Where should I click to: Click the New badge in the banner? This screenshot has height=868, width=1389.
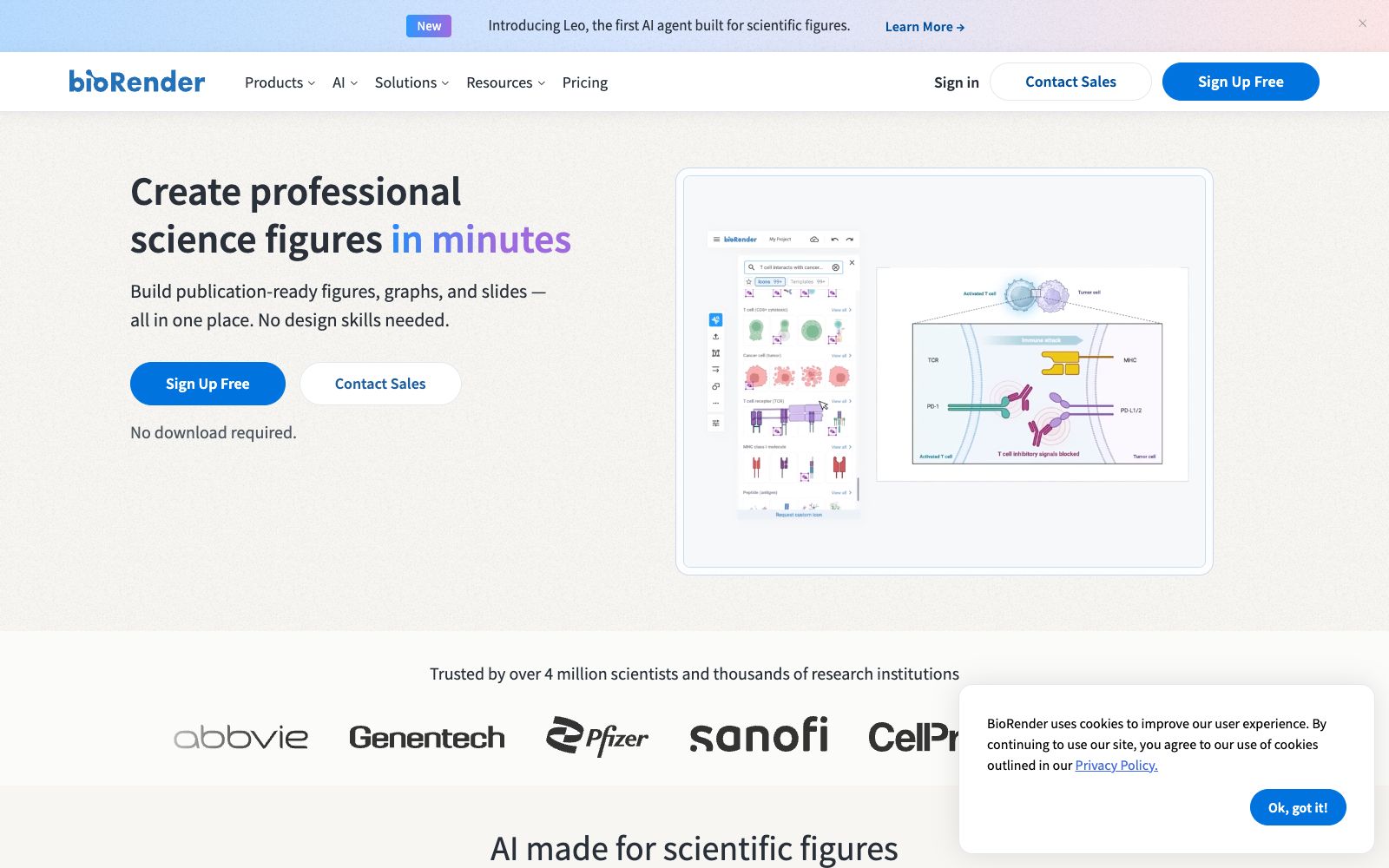point(429,26)
